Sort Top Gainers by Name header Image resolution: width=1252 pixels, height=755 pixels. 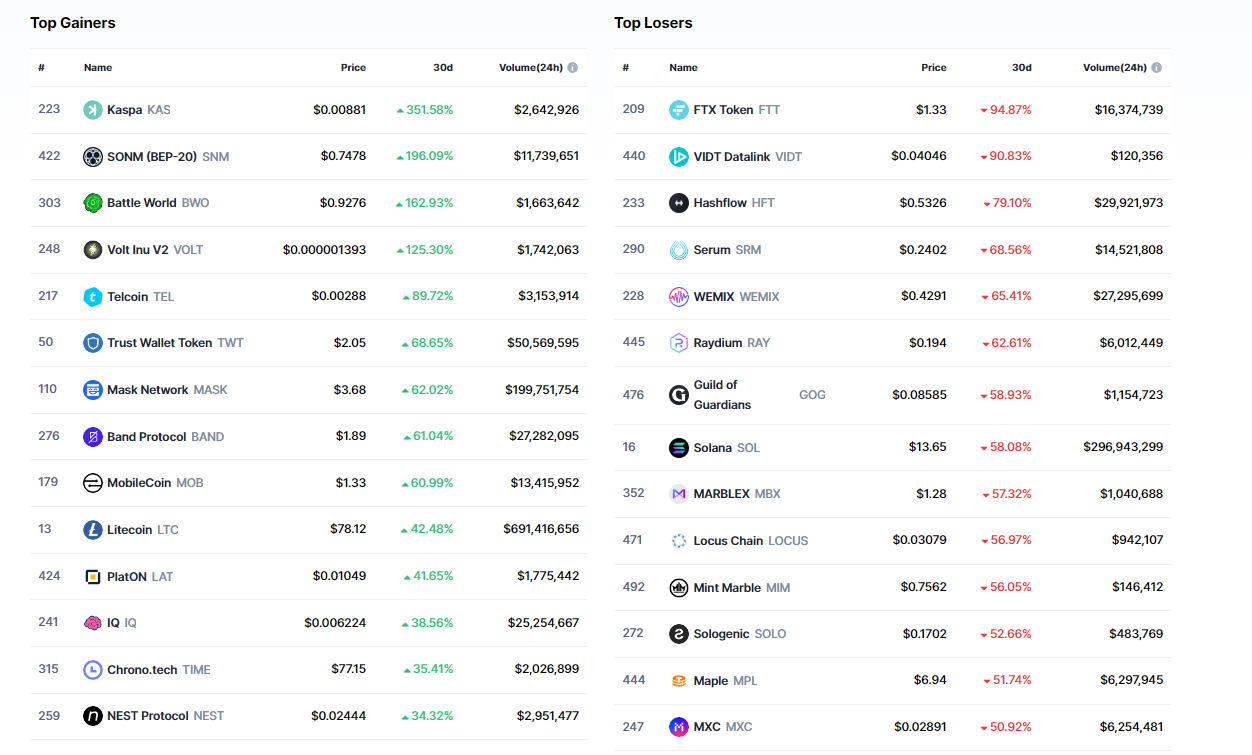pyautogui.click(x=98, y=68)
